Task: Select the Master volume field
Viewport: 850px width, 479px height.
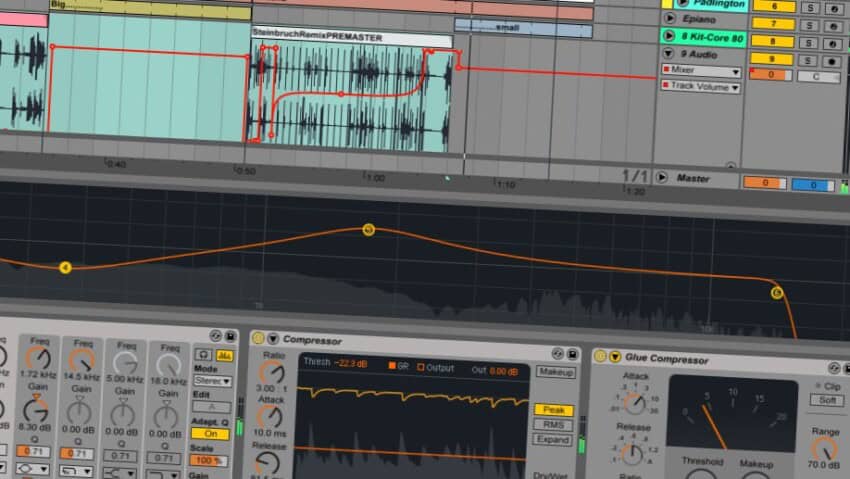Action: (x=764, y=183)
